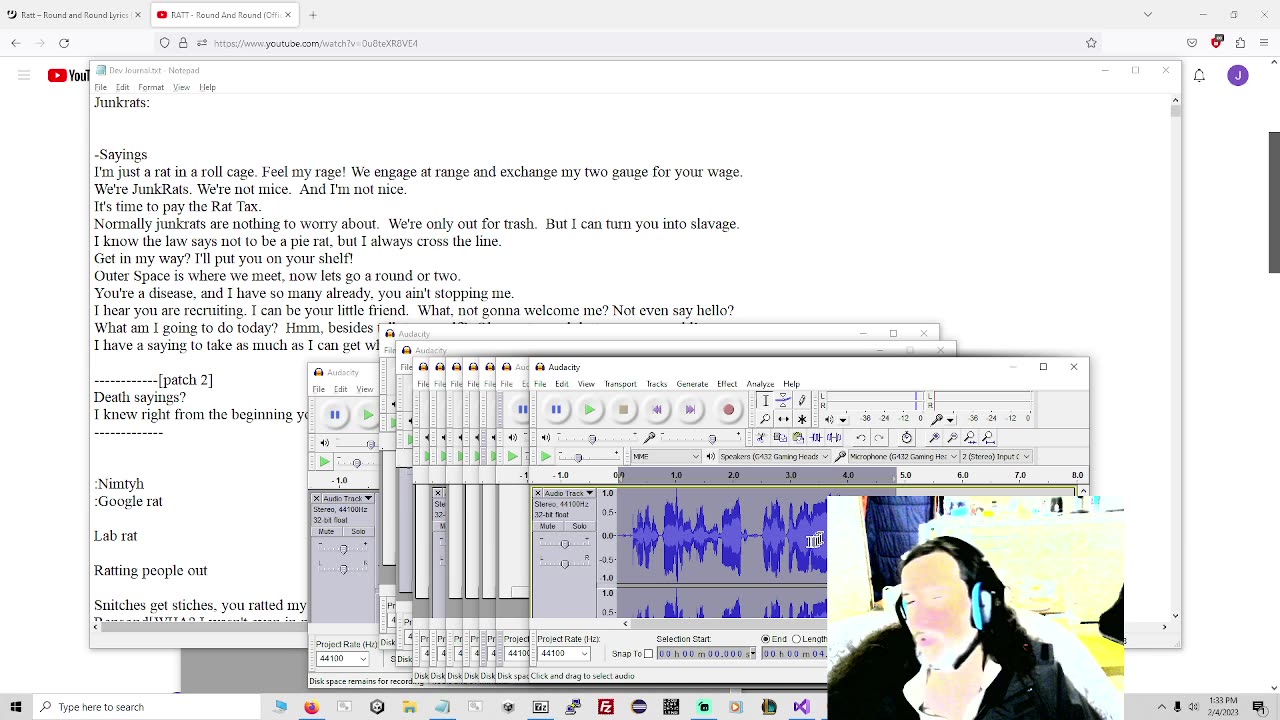Open FileZilla from the taskbar
The width and height of the screenshot is (1280, 720).
coord(606,707)
